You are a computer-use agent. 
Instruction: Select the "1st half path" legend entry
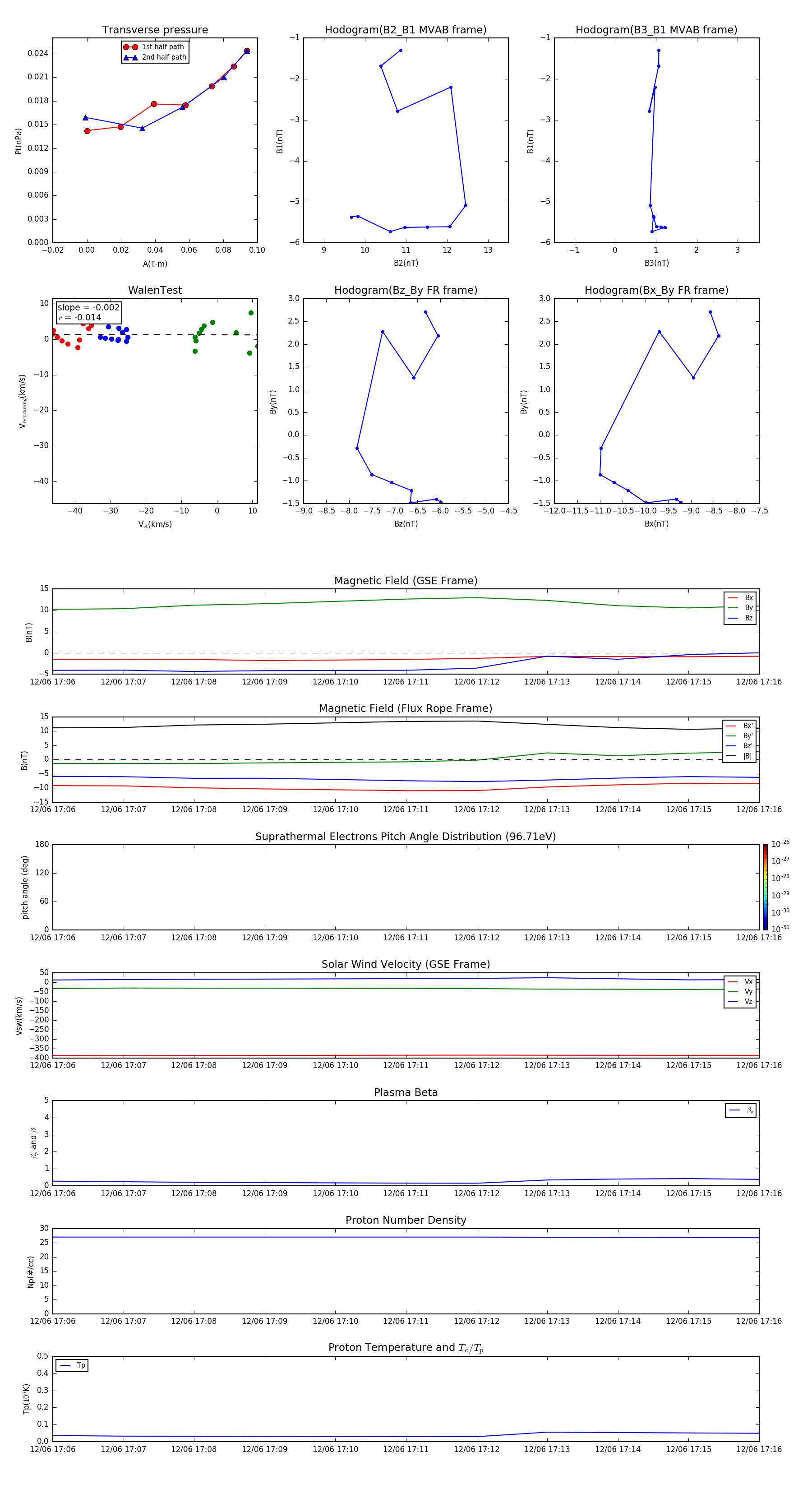click(x=154, y=47)
